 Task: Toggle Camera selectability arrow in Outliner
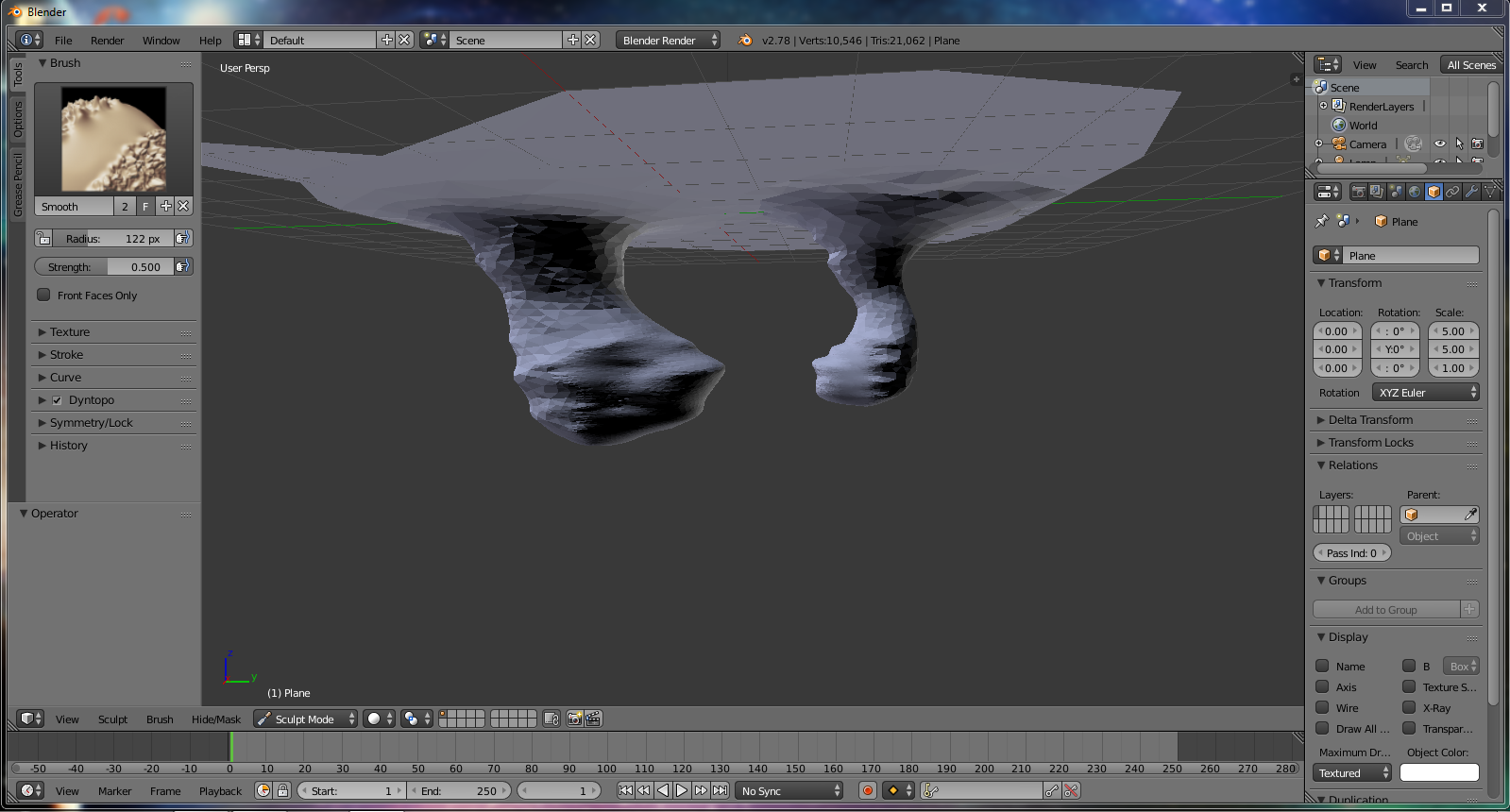tap(1459, 144)
